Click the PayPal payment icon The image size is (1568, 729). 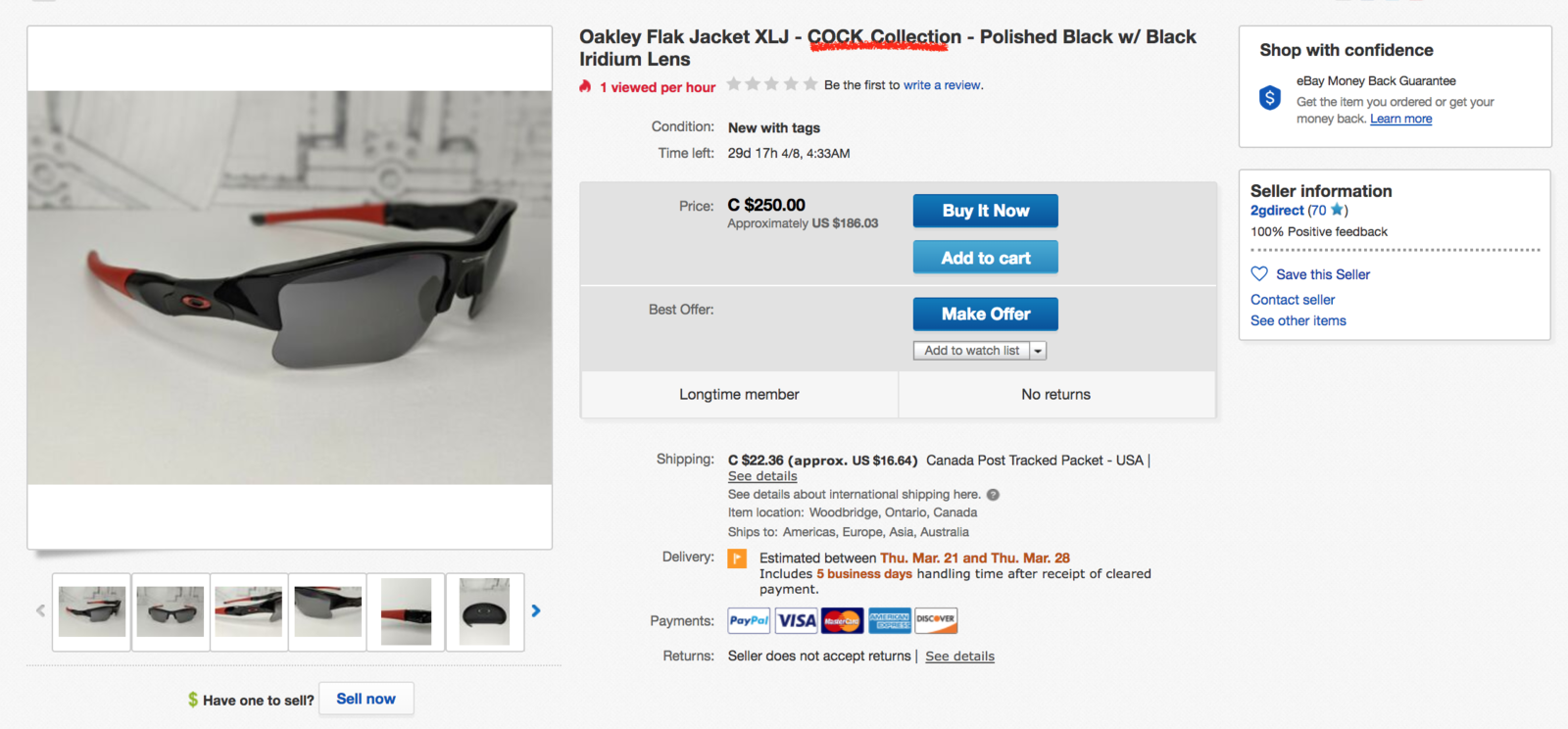[749, 620]
